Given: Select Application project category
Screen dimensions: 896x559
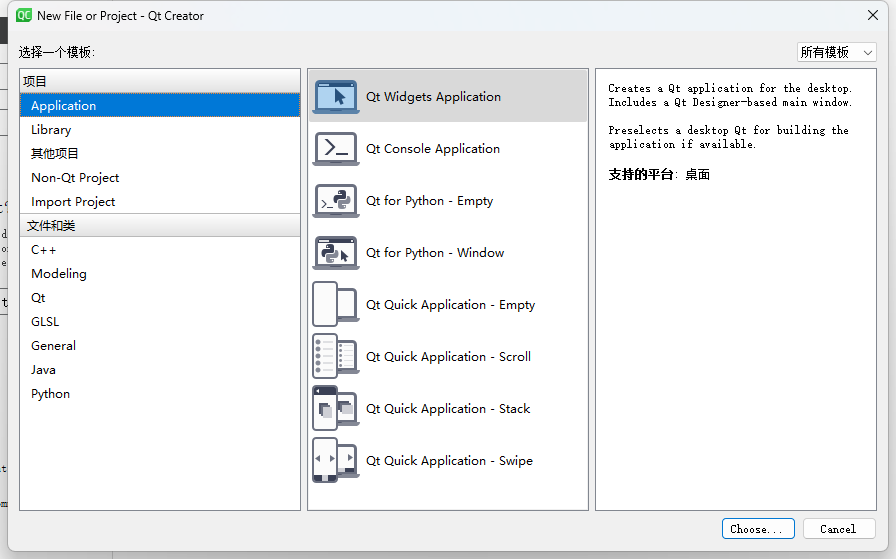Looking at the screenshot, I should [x=160, y=106].
